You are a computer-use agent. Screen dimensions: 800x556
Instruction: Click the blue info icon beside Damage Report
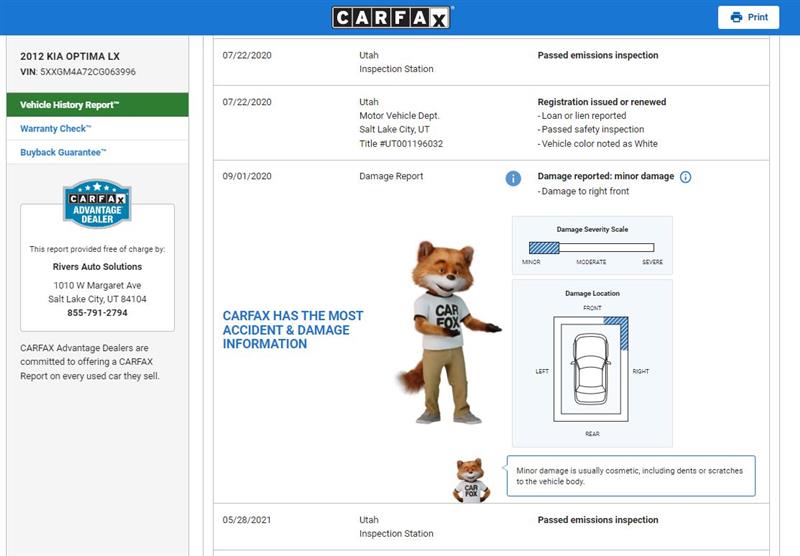click(x=513, y=178)
